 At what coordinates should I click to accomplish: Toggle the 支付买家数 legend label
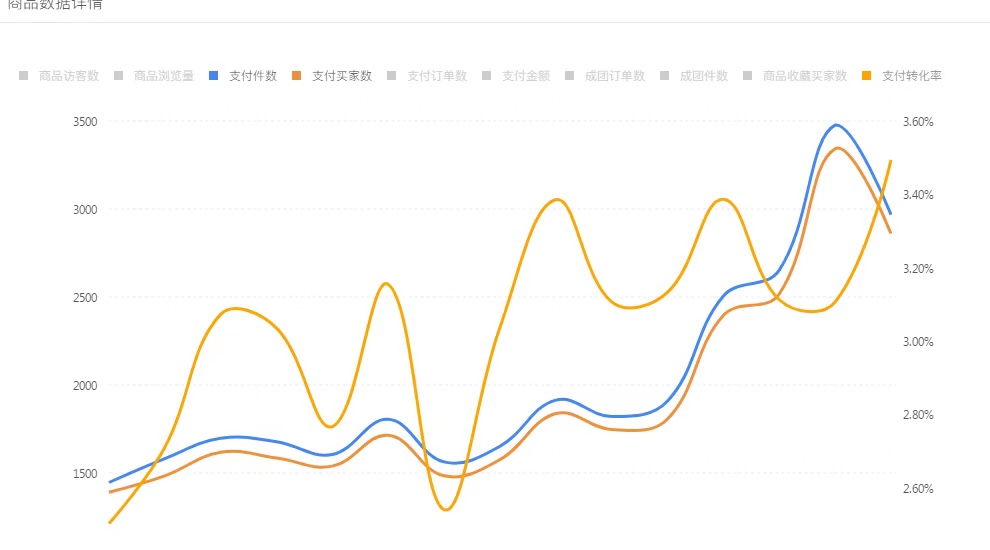342,76
